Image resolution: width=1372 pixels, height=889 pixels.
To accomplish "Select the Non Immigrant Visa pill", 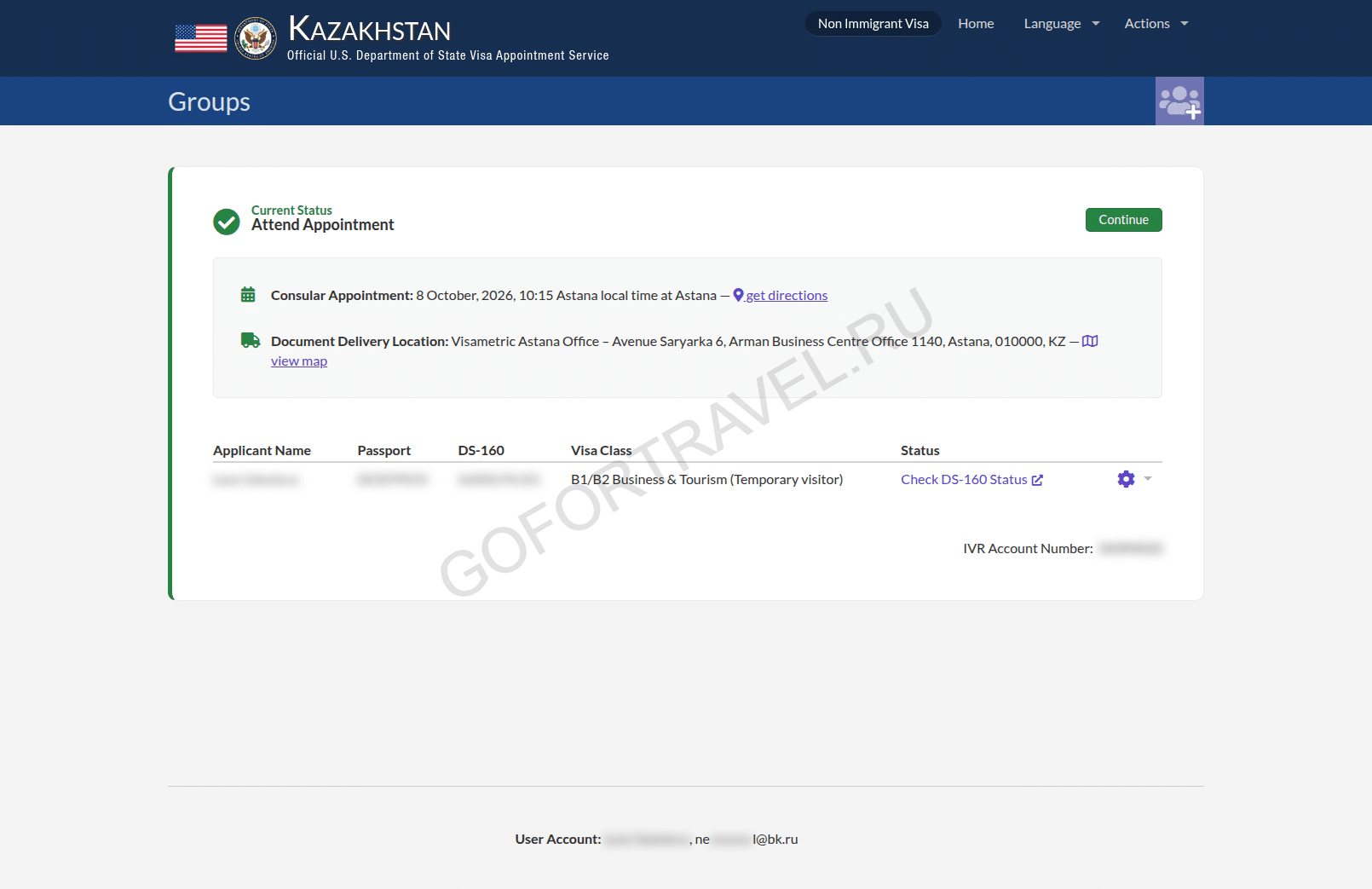I will coord(873,24).
